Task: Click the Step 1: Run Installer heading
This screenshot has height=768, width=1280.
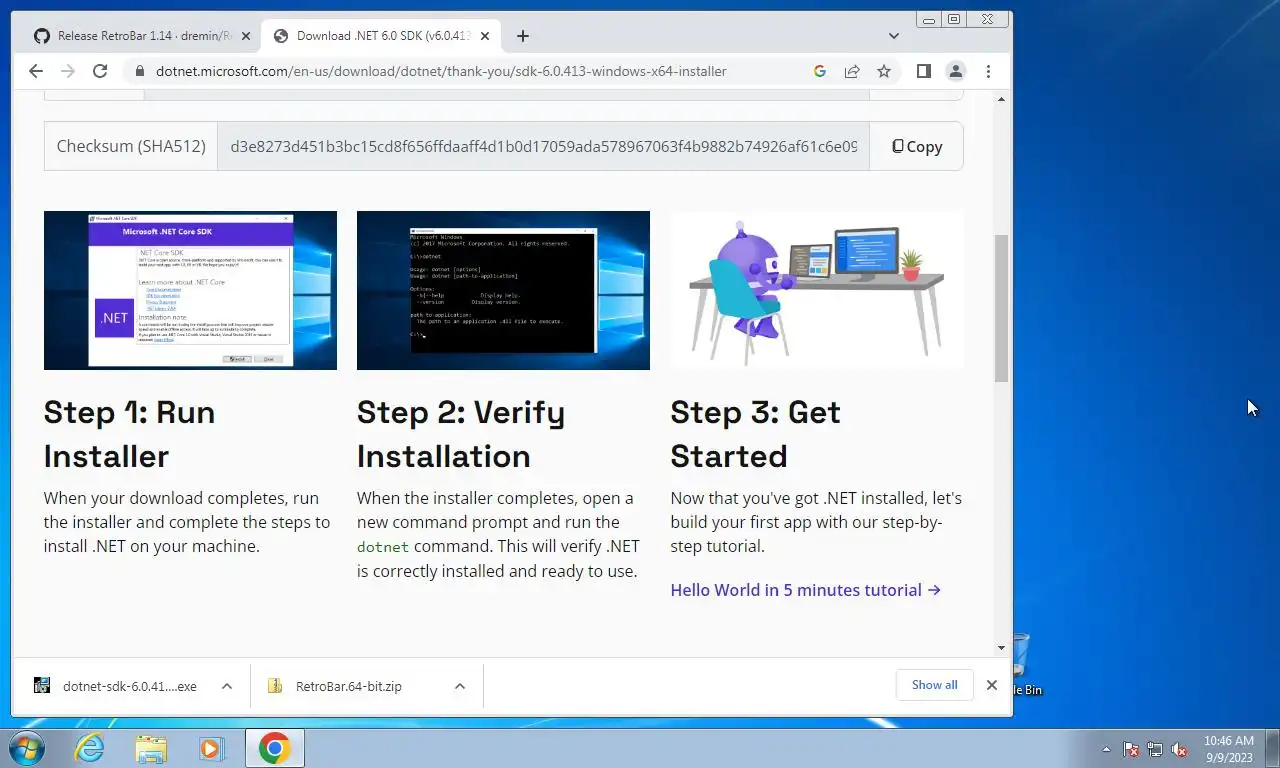Action: 129,434
